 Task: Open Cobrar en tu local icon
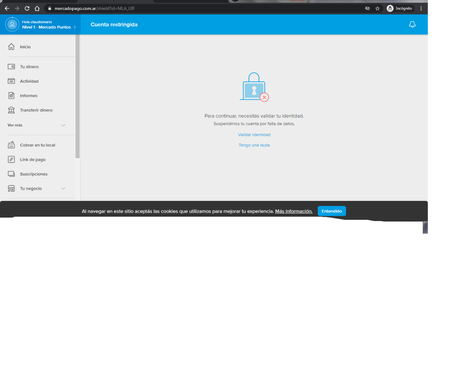tap(11, 145)
